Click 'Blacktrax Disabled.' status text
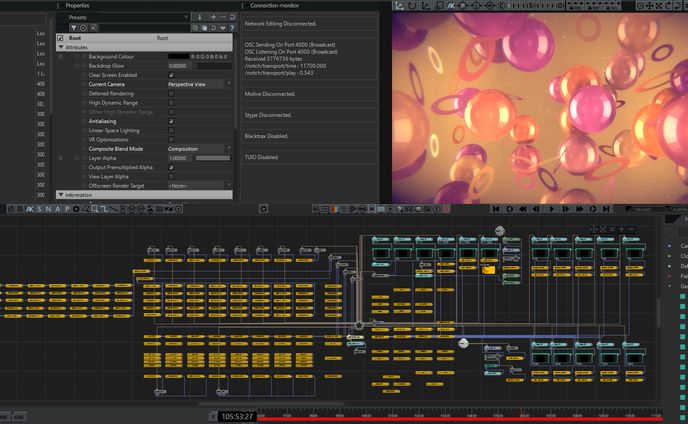The image size is (688, 424). click(266, 136)
